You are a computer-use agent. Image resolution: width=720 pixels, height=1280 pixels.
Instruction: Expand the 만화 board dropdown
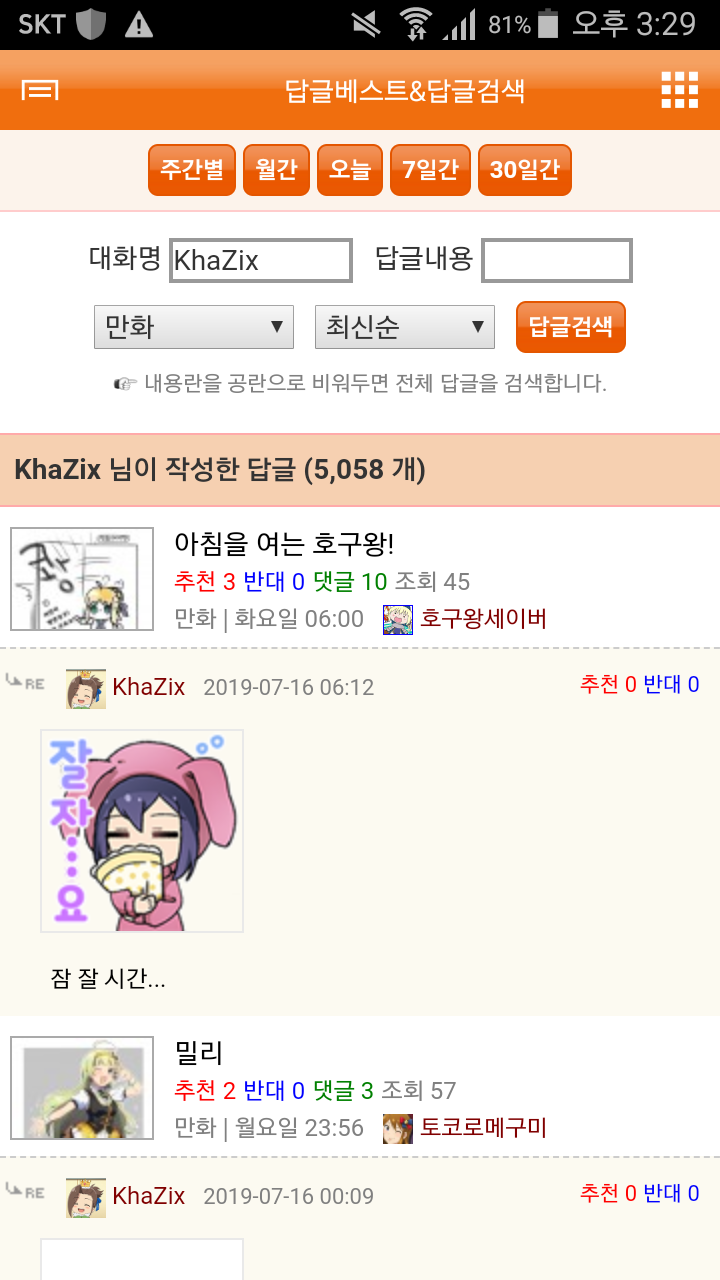(x=194, y=327)
